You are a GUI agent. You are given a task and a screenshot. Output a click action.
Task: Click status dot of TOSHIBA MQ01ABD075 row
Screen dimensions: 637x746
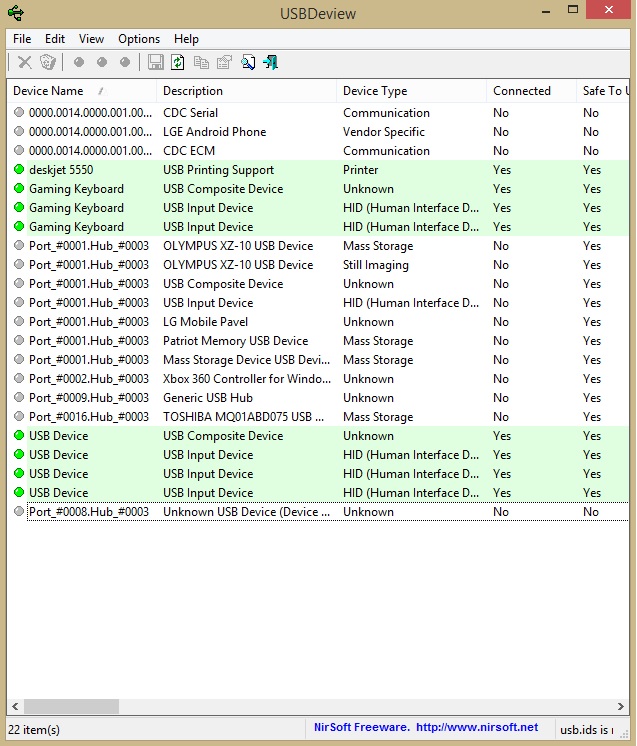pos(19,416)
